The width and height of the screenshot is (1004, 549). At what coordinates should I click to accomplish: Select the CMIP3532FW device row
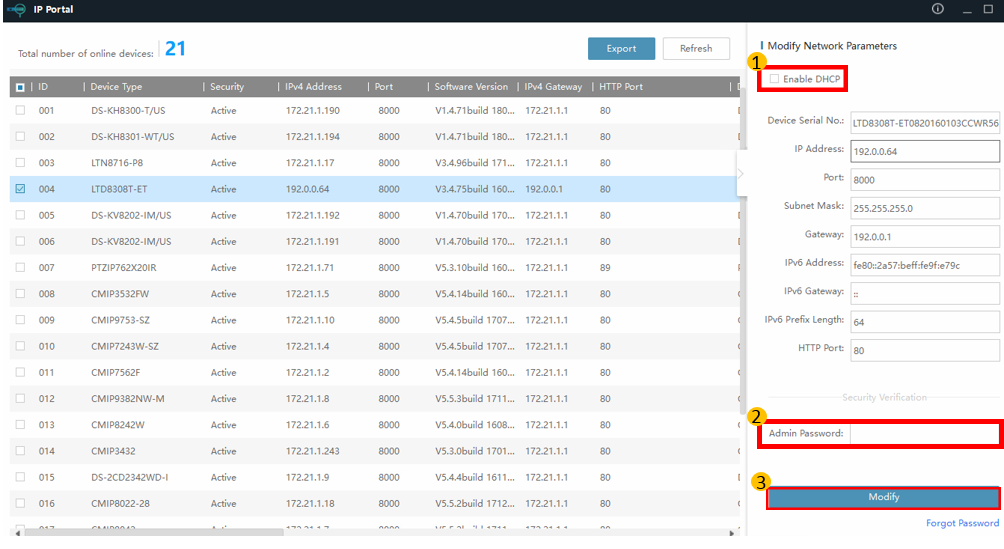coord(375,293)
